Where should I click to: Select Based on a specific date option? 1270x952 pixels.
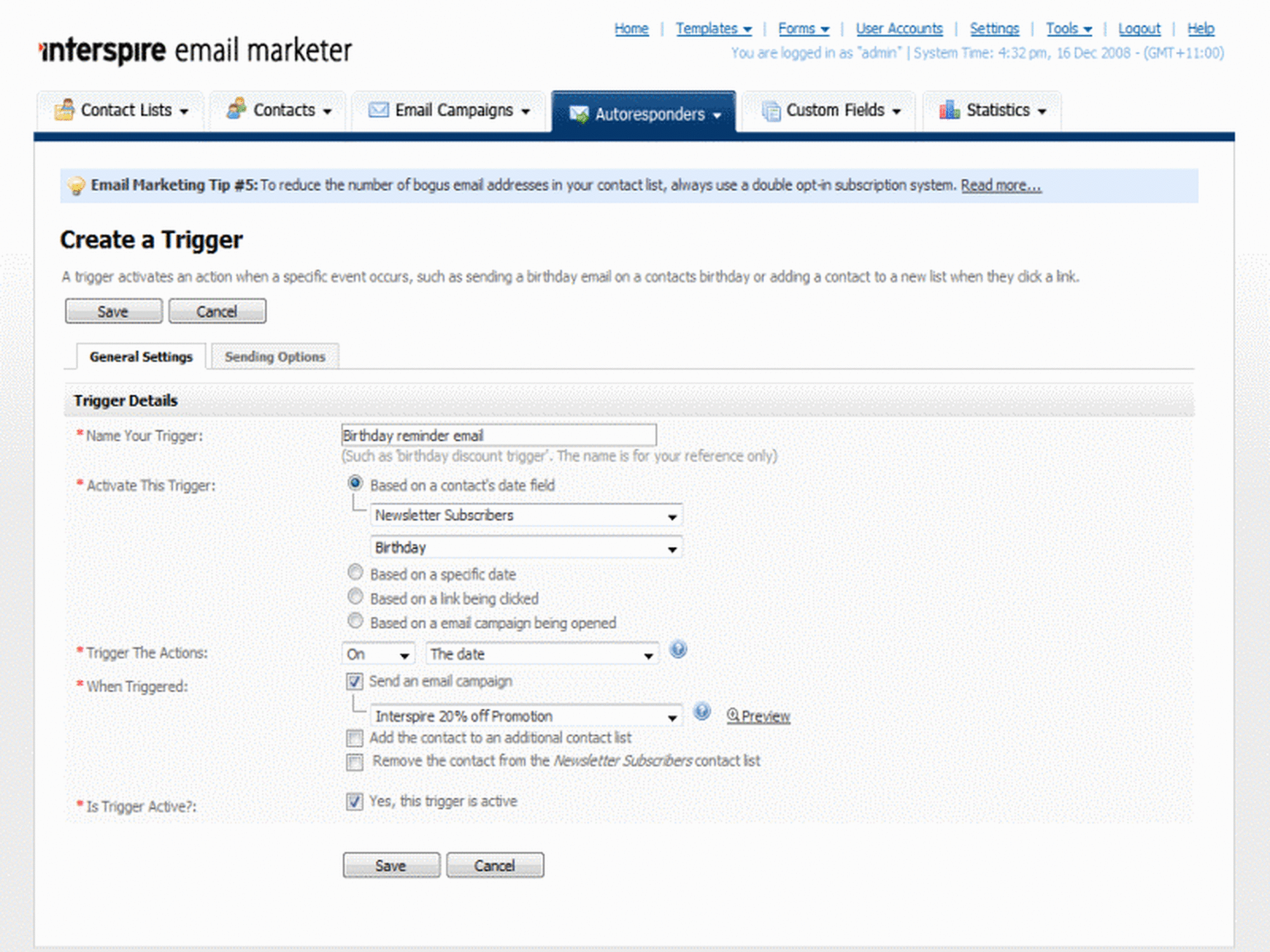[355, 572]
